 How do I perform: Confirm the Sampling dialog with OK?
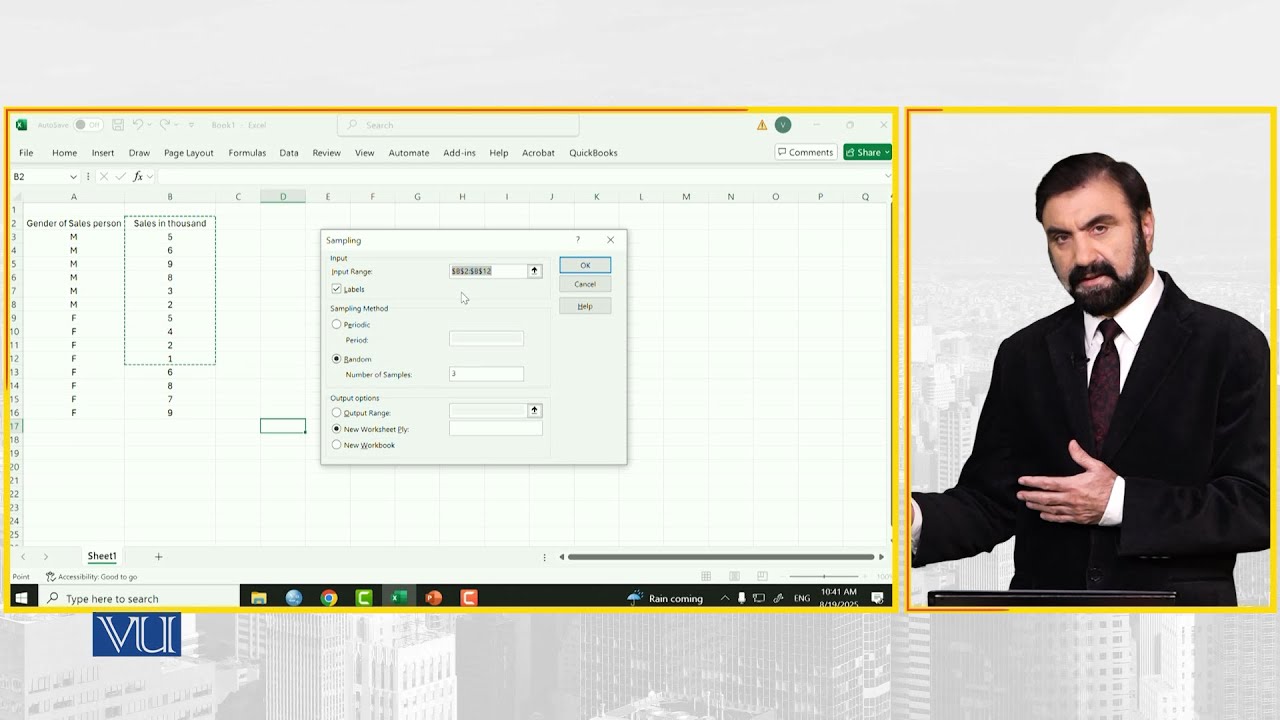[585, 265]
